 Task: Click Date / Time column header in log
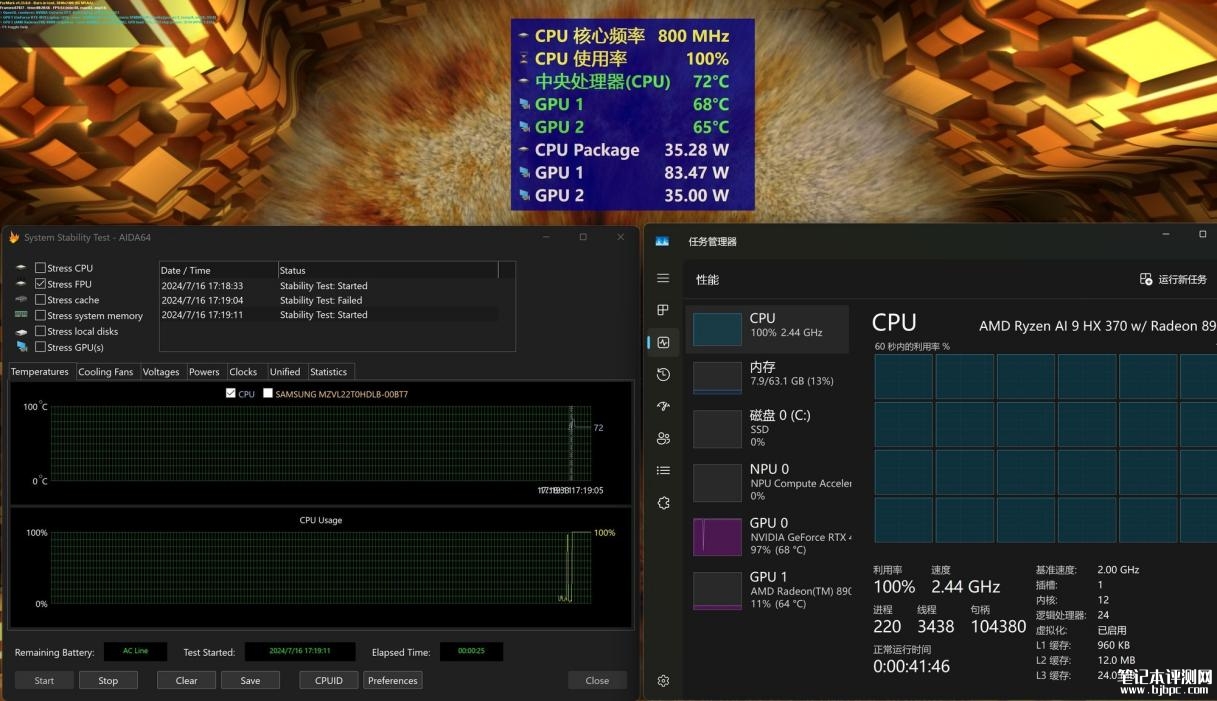click(x=218, y=270)
